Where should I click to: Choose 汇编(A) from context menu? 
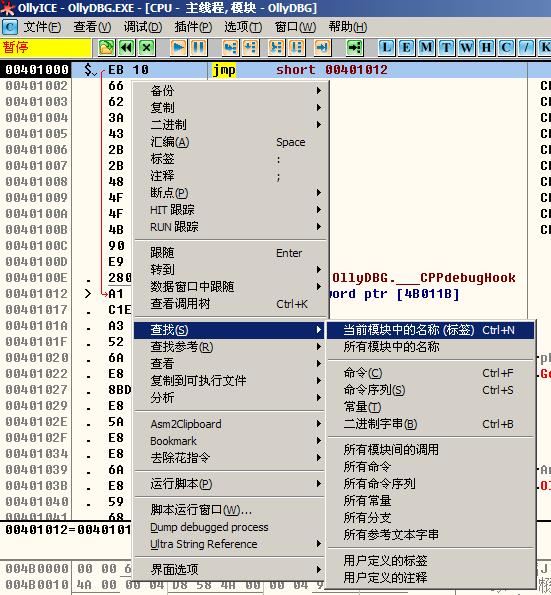tap(231, 142)
